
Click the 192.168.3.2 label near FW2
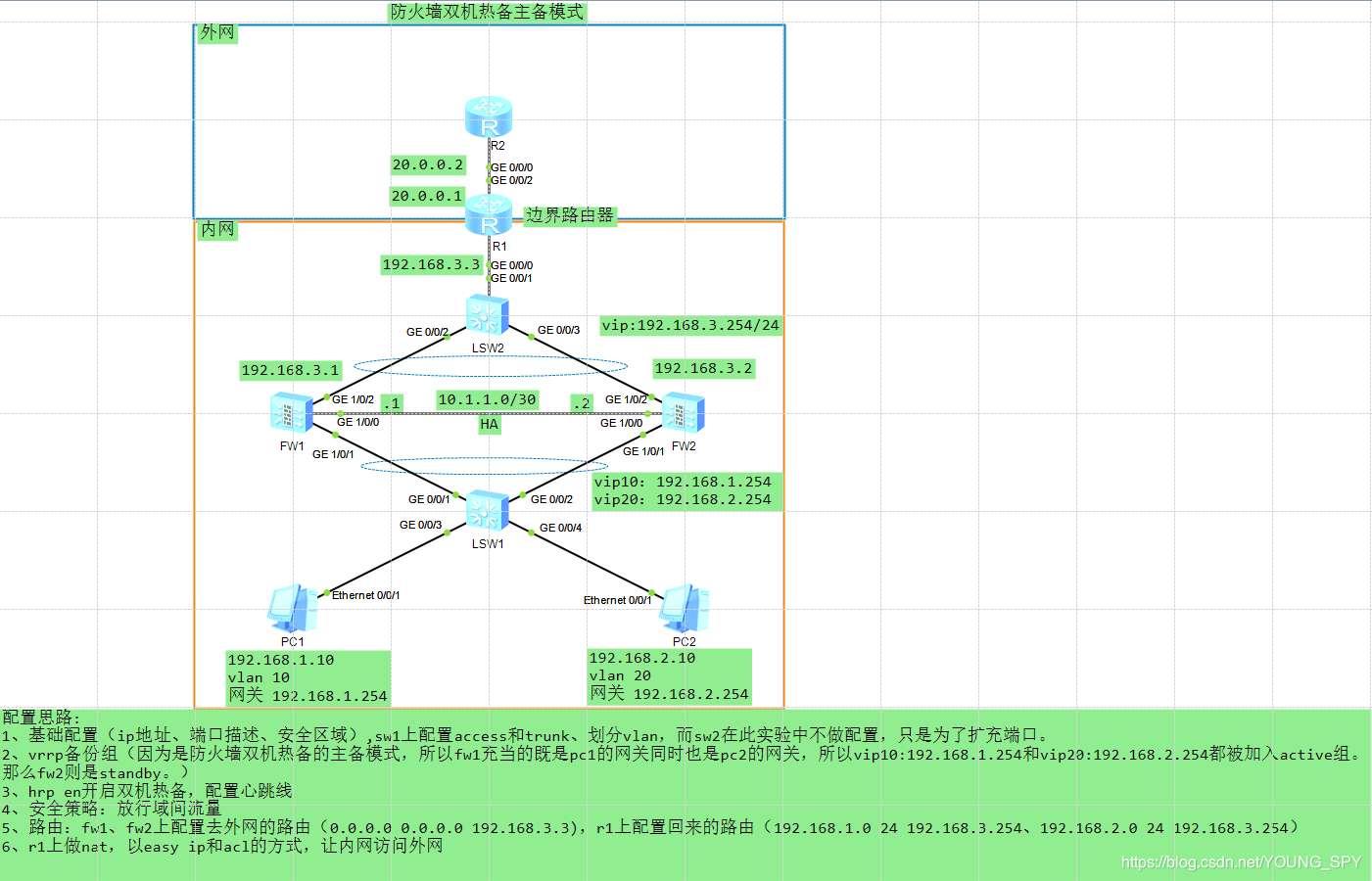[703, 368]
